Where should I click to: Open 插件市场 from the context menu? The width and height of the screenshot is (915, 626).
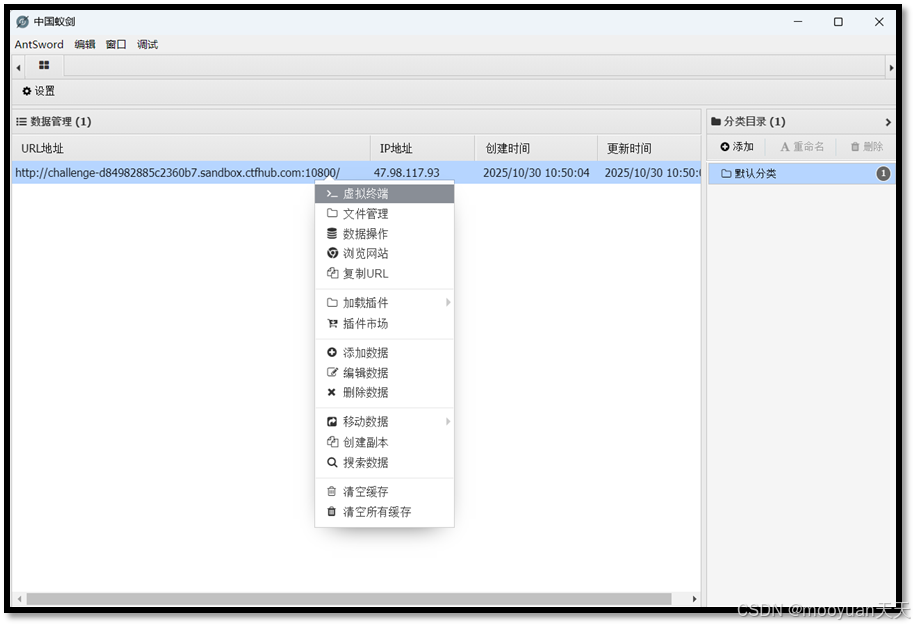385,323
